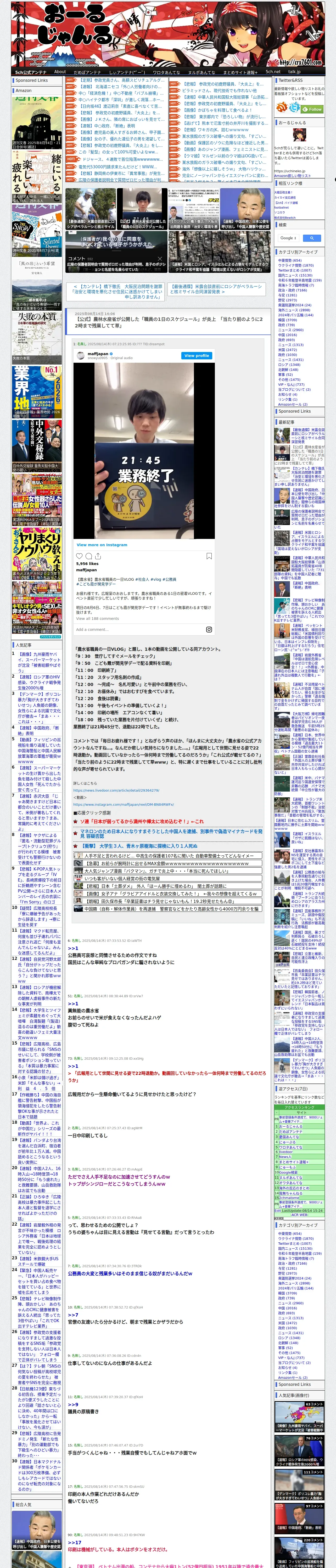
Task: Open popular article 1 【画像】九州豪雨ヤバイ
Action: pyautogui.click(x=39, y=662)
